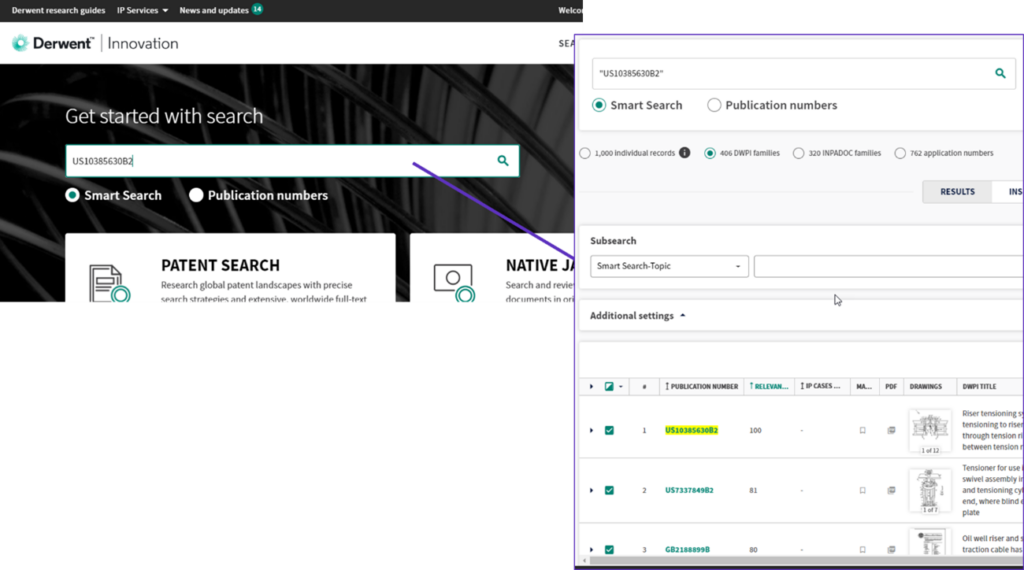Click the News and updates badge 14

point(257,9)
